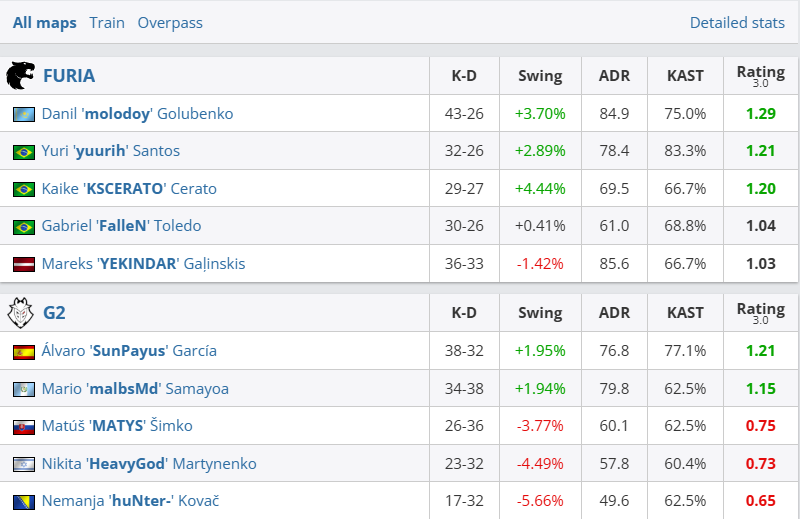Click the FURIA panther team logo

point(21,76)
